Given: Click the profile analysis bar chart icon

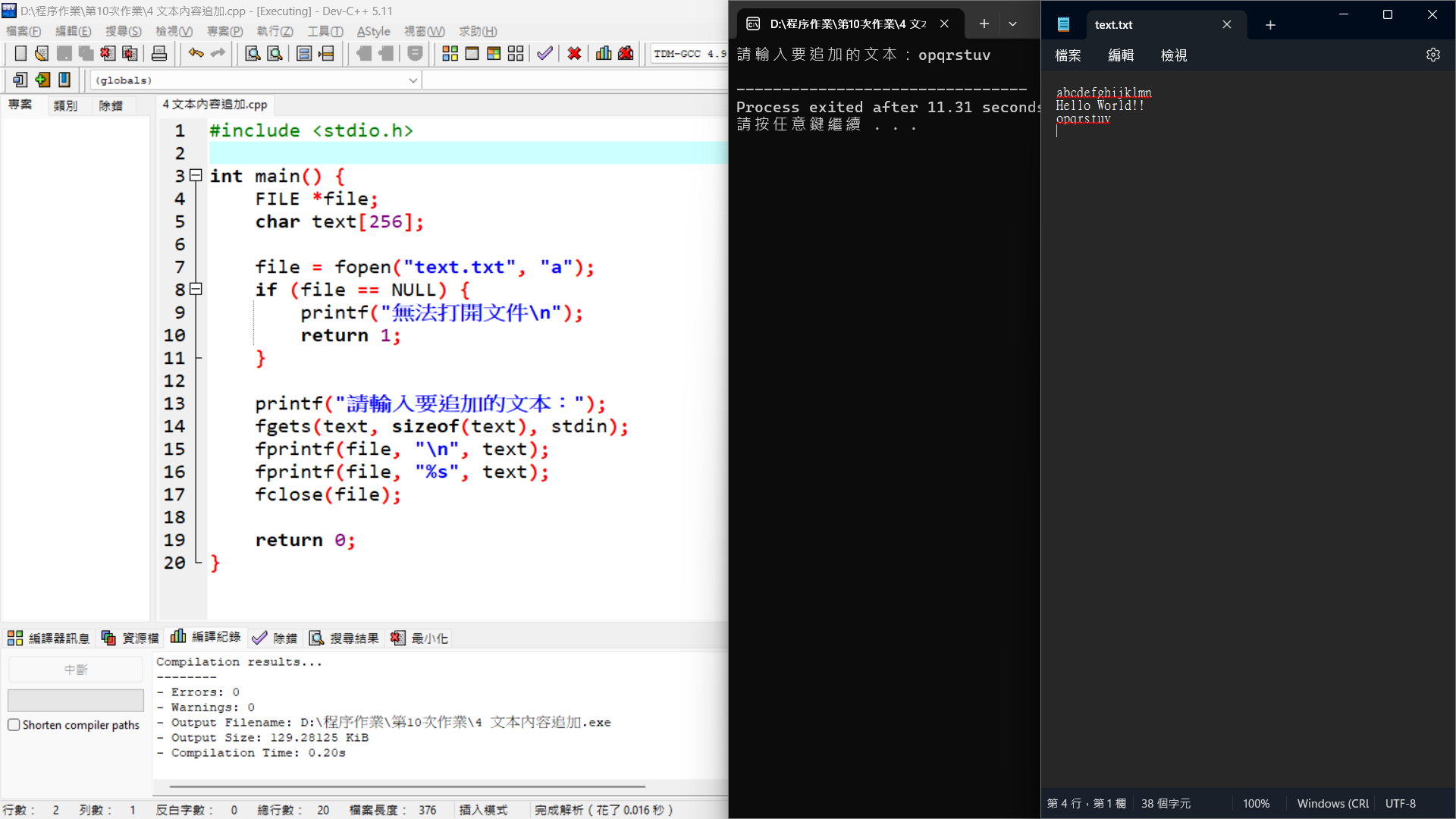Looking at the screenshot, I should 604,54.
